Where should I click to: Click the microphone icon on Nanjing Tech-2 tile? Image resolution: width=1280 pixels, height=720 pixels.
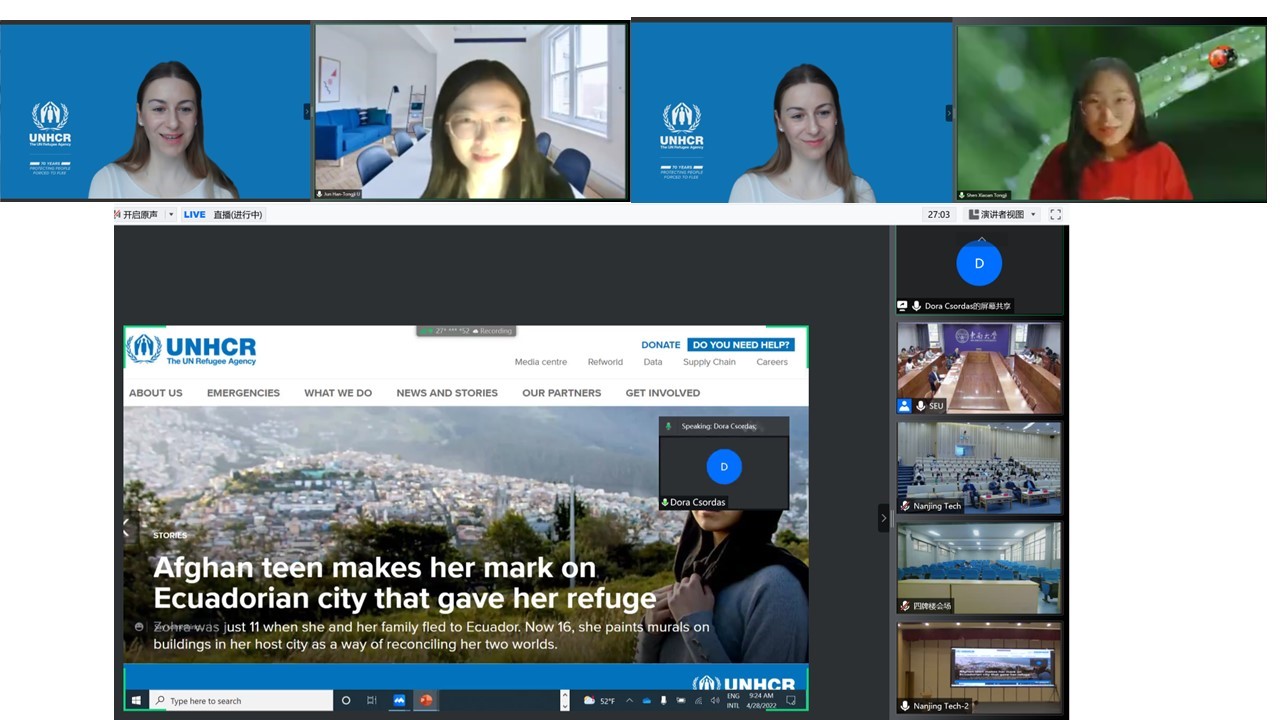tap(905, 706)
